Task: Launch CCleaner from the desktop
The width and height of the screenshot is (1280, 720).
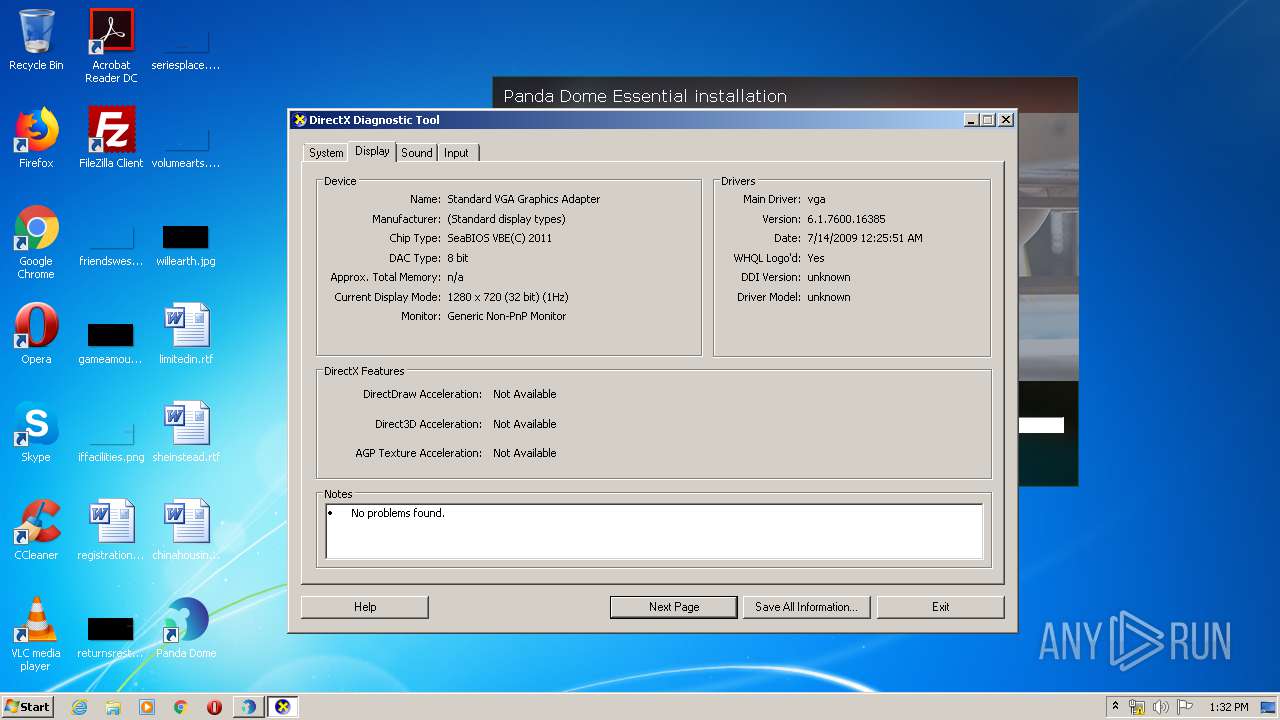Action: [36, 530]
